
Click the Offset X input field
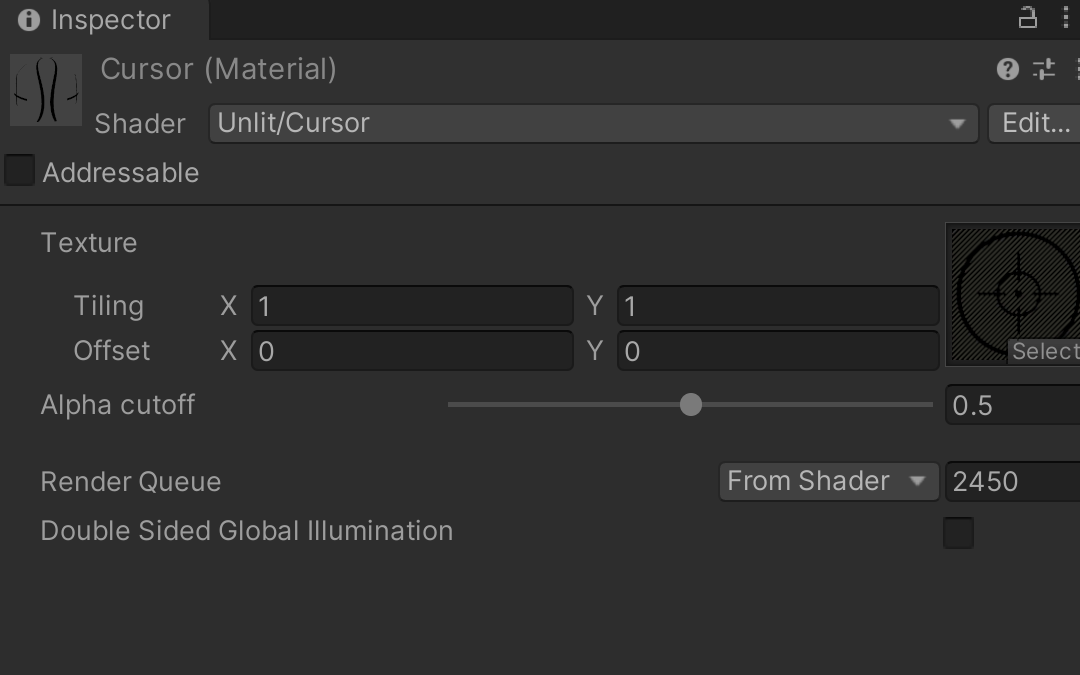tap(412, 351)
